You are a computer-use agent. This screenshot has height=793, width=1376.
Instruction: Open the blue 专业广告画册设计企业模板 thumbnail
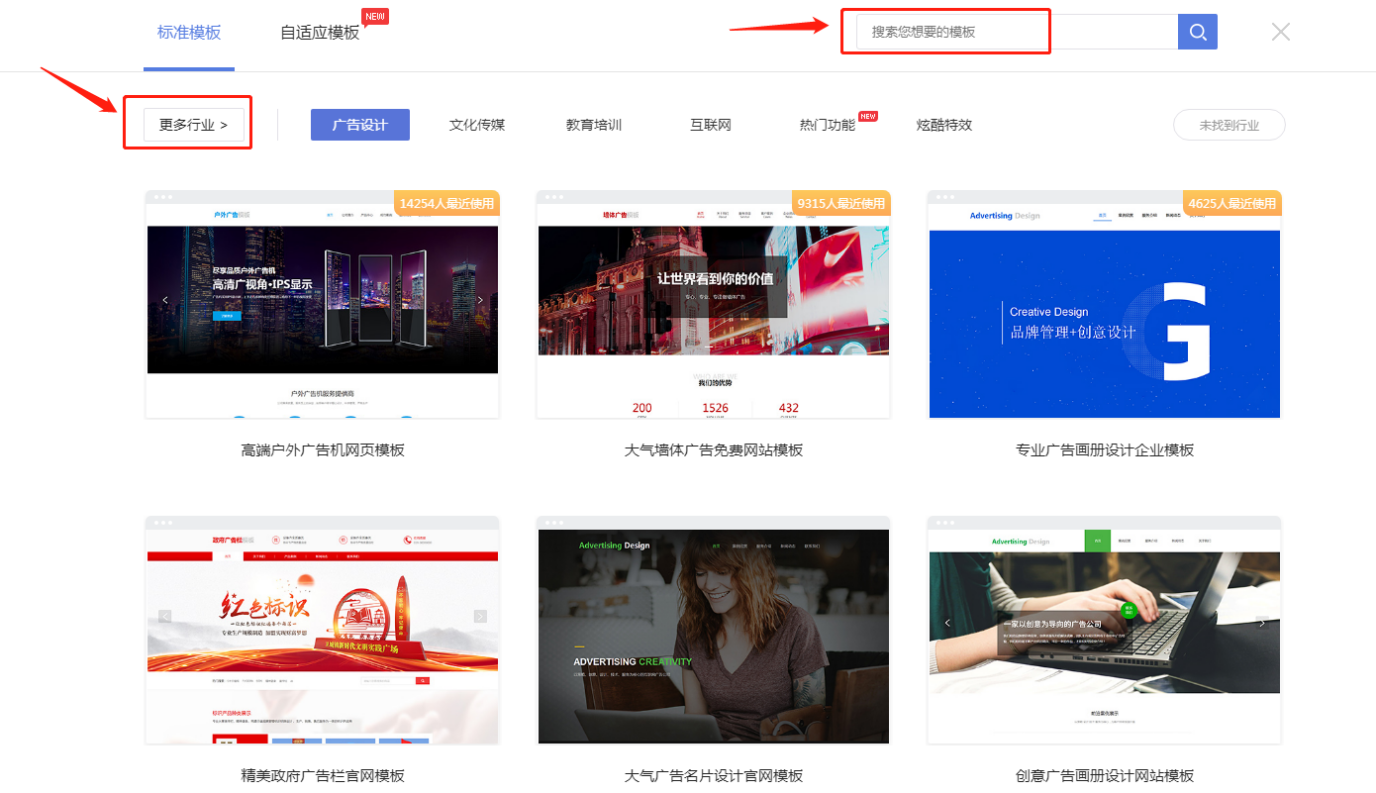1104,305
